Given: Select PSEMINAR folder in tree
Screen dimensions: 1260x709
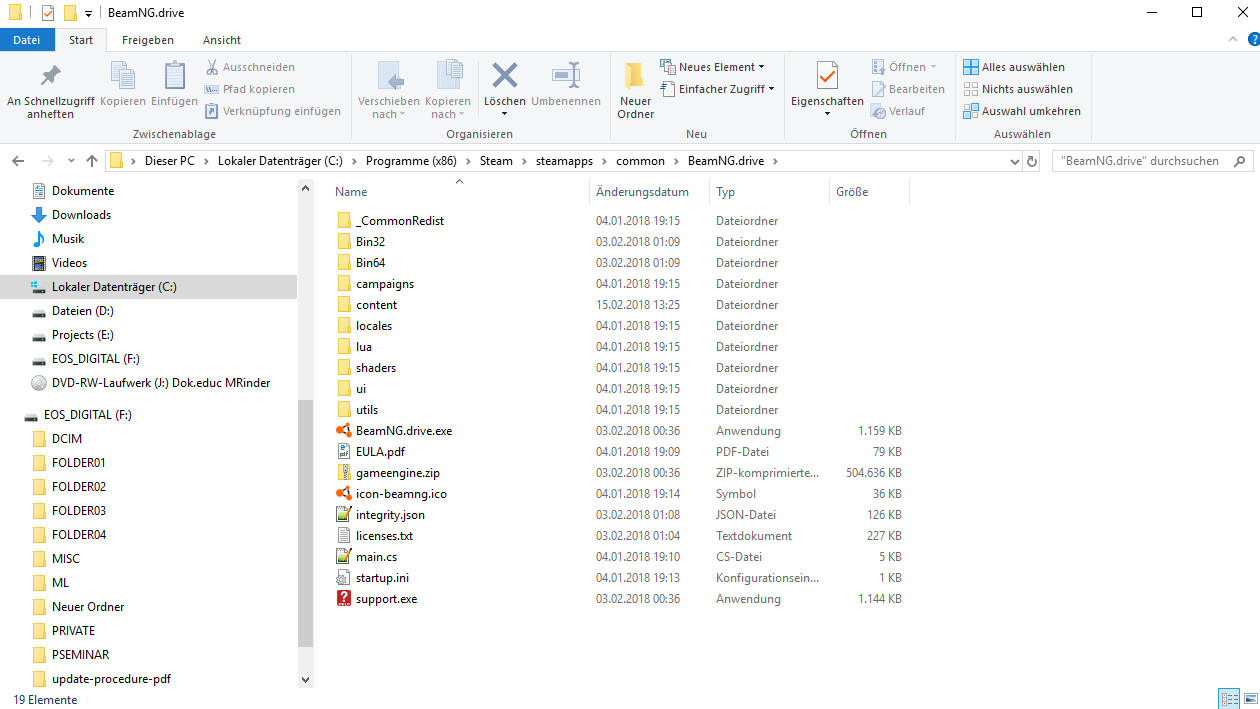Looking at the screenshot, I should pos(80,655).
